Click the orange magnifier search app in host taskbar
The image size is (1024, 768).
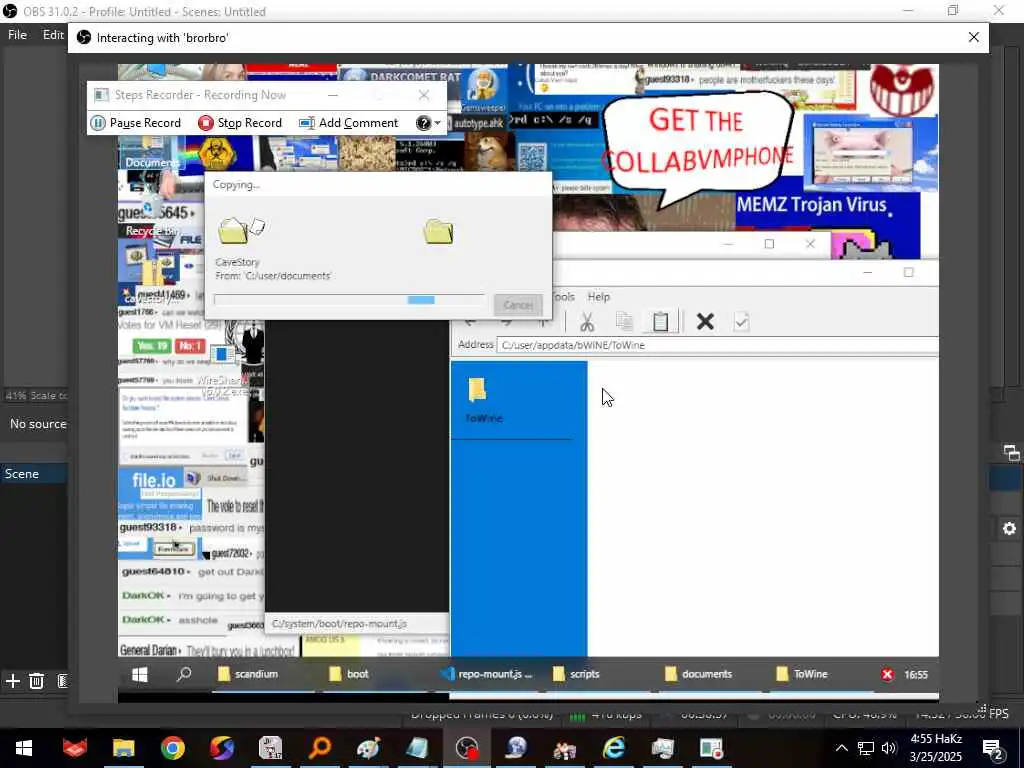(x=320, y=748)
